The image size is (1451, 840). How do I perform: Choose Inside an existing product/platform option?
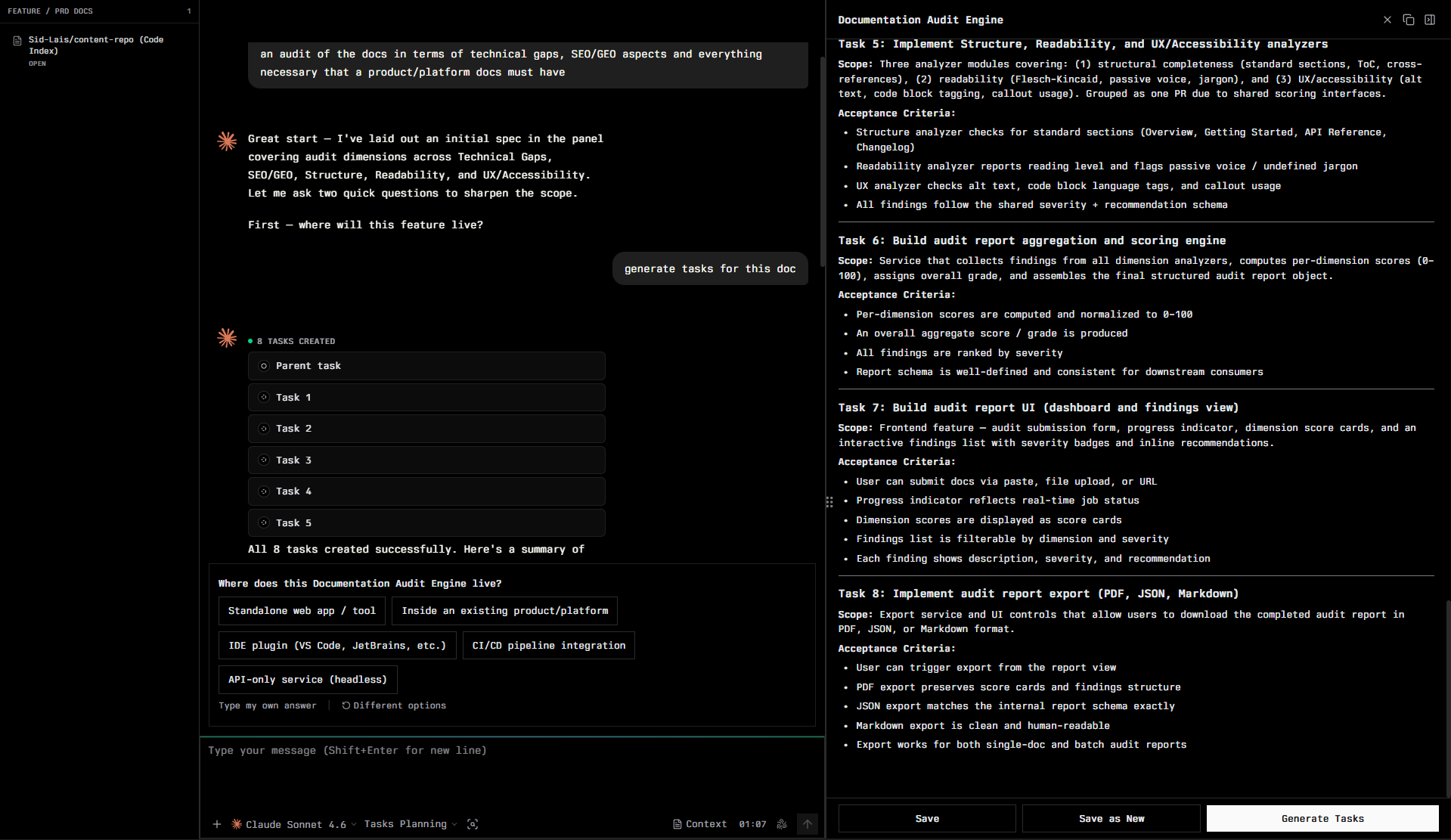click(x=504, y=611)
